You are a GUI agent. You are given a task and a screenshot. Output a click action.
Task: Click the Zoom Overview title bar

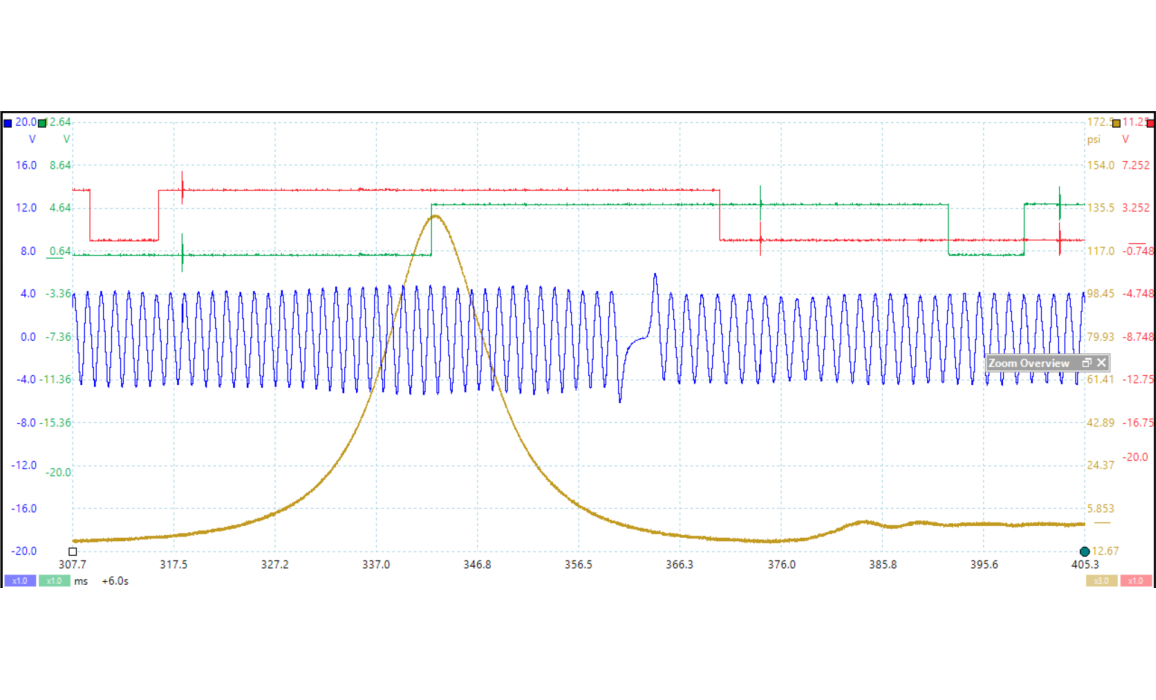(1030, 363)
